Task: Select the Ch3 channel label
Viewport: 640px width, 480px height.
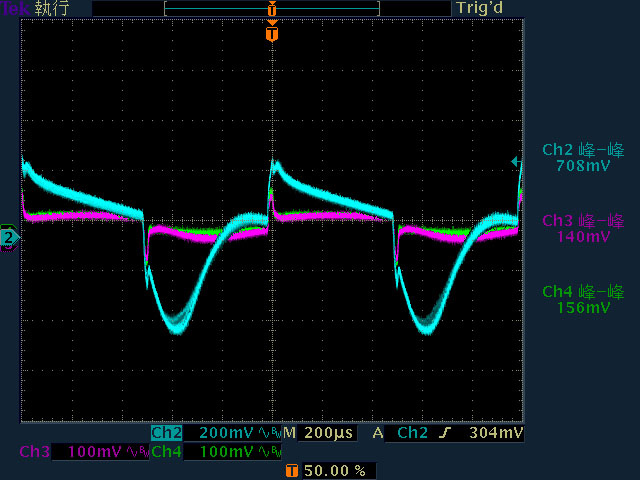Action: (35, 451)
